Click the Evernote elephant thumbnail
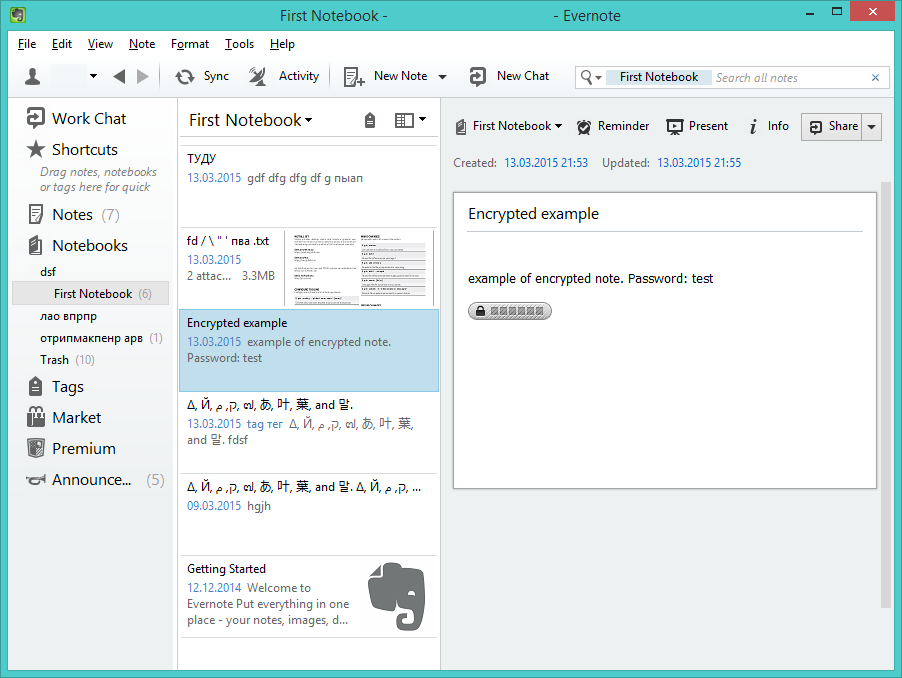The image size is (902, 678). [398, 596]
